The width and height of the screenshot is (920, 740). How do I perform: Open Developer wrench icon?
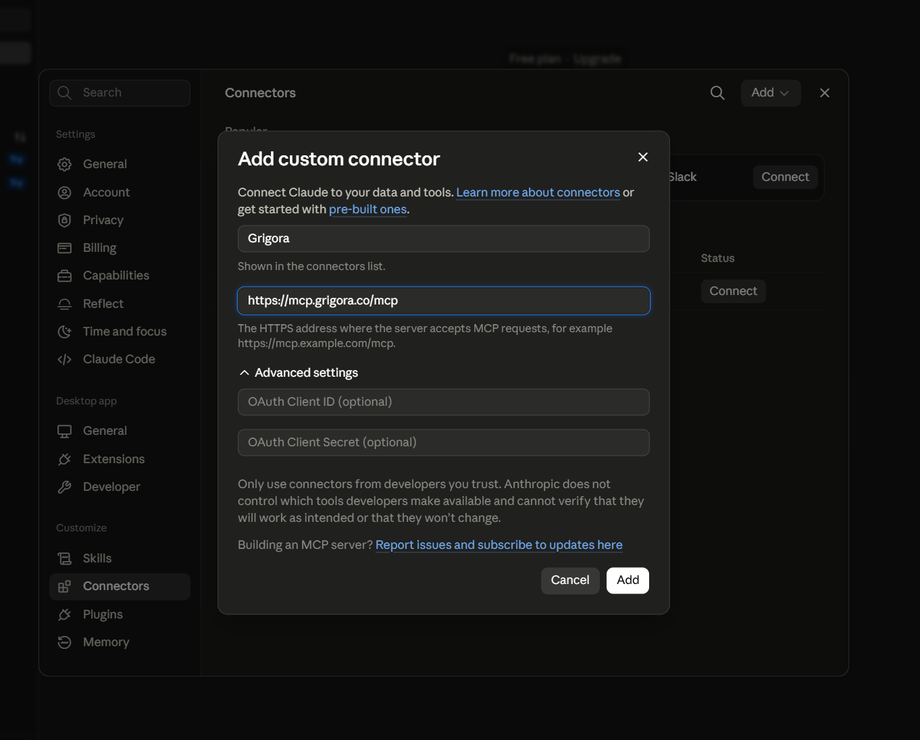(65, 487)
